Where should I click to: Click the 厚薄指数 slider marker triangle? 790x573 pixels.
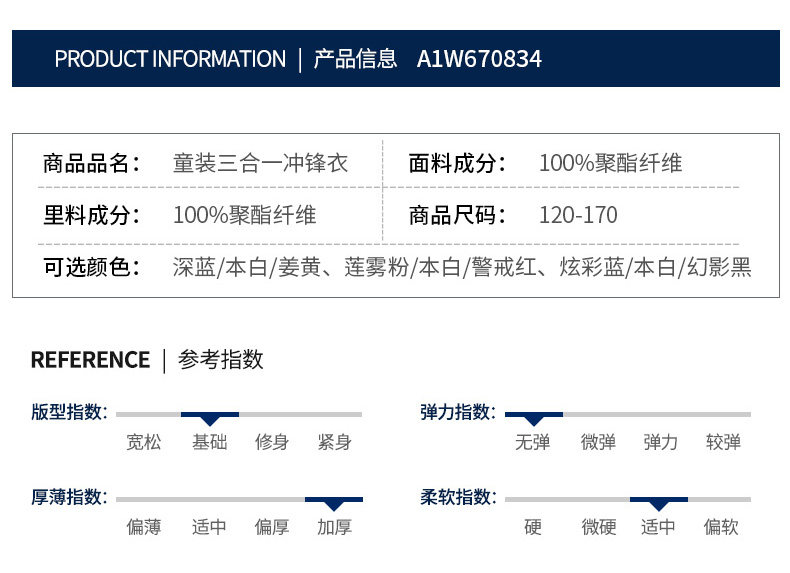(334, 504)
